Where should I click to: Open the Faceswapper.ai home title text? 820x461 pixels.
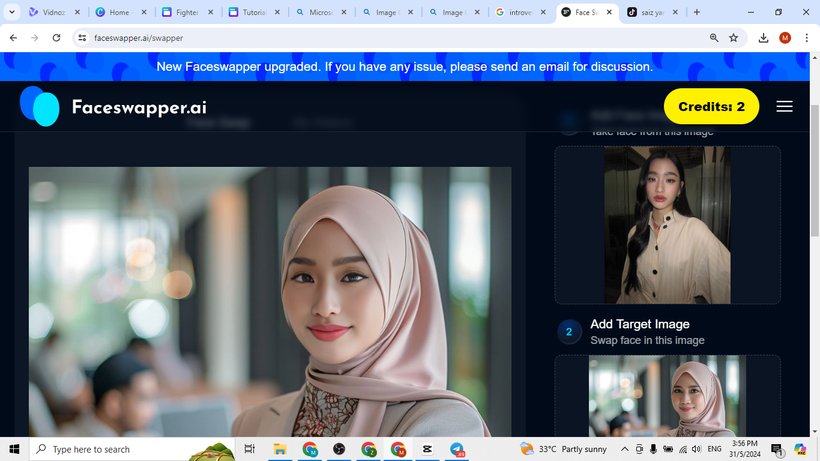click(139, 107)
